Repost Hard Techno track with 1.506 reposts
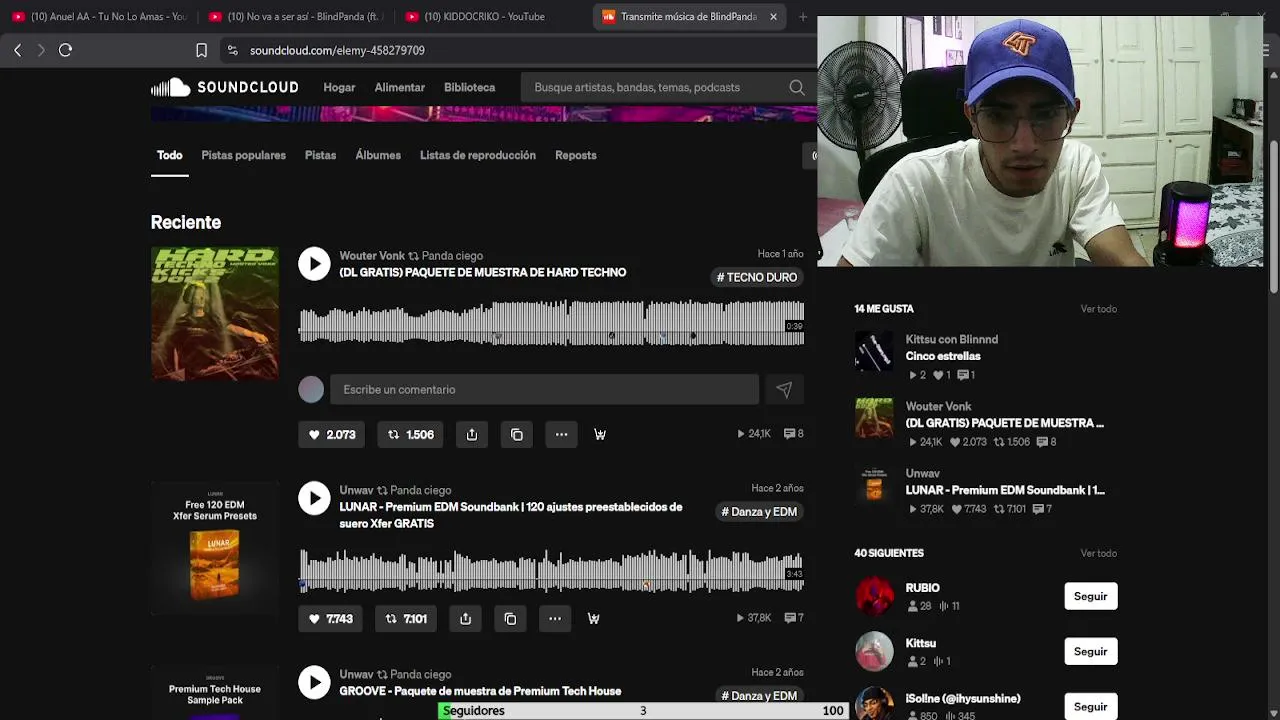 tap(411, 434)
